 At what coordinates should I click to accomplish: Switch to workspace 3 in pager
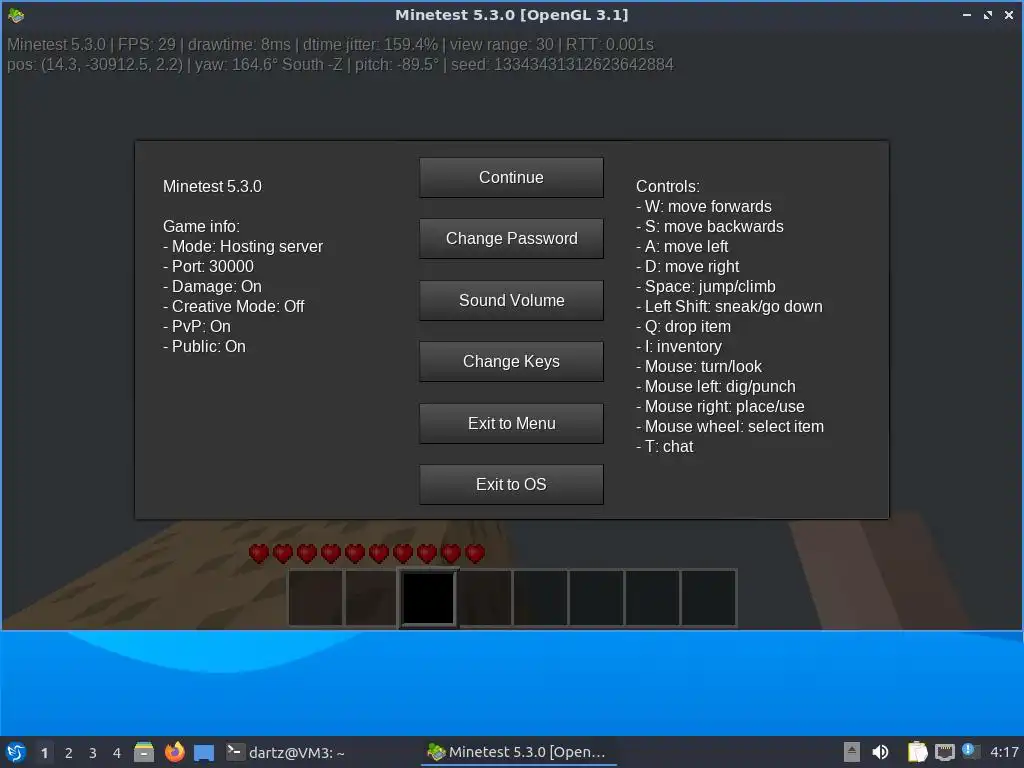tap(93, 753)
